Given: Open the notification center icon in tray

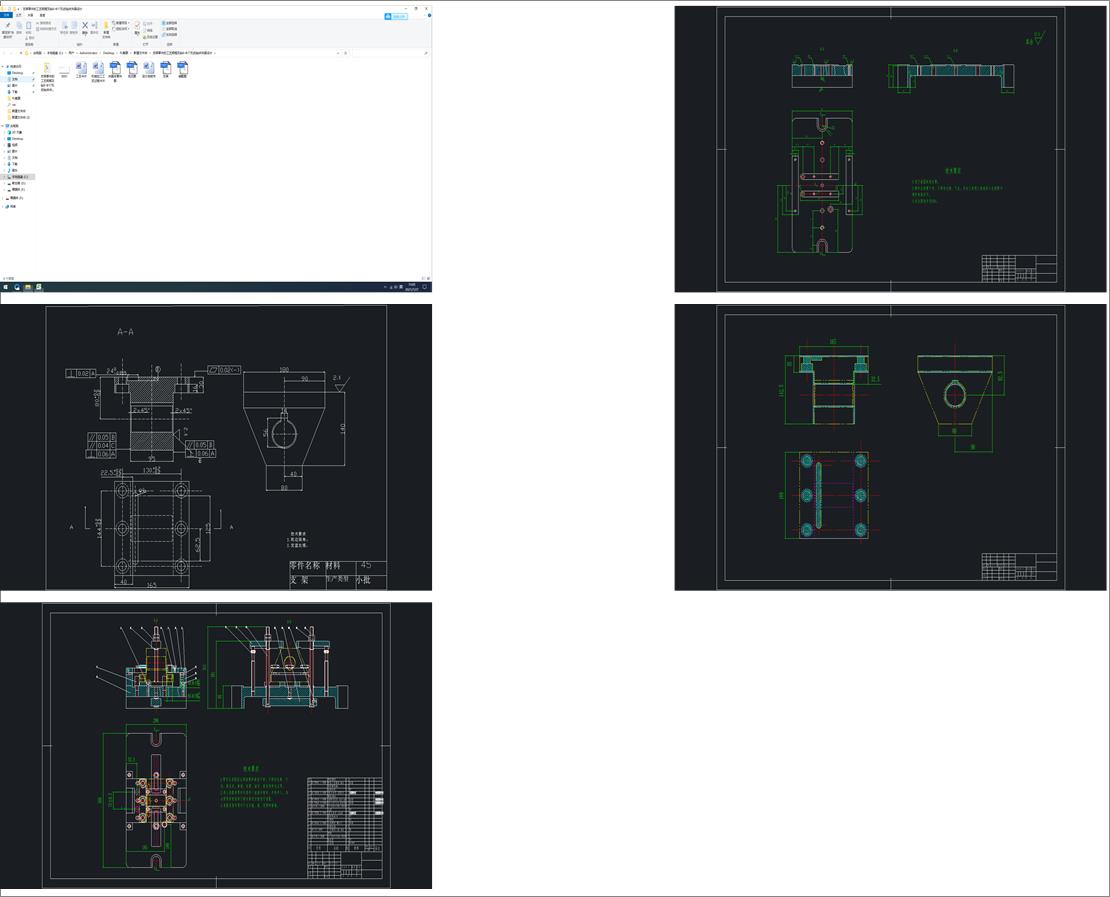Looking at the screenshot, I should point(425,287).
